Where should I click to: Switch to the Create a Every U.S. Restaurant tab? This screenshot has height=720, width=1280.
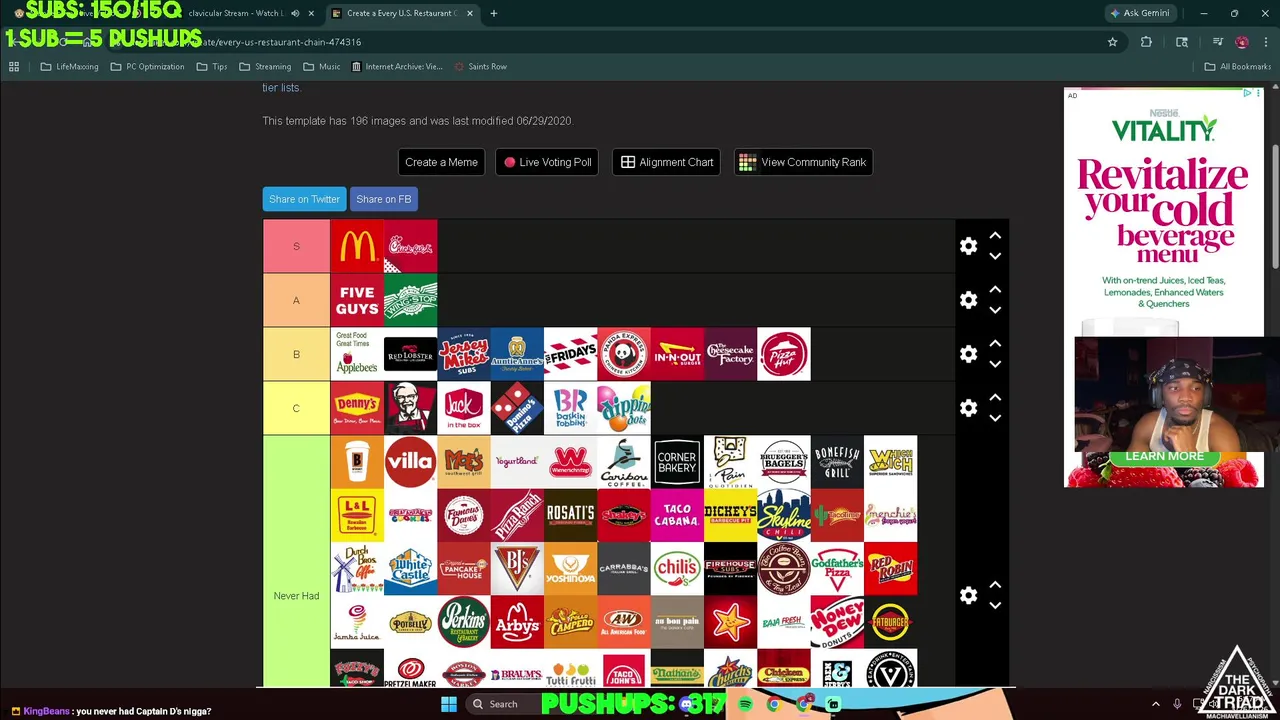(402, 13)
